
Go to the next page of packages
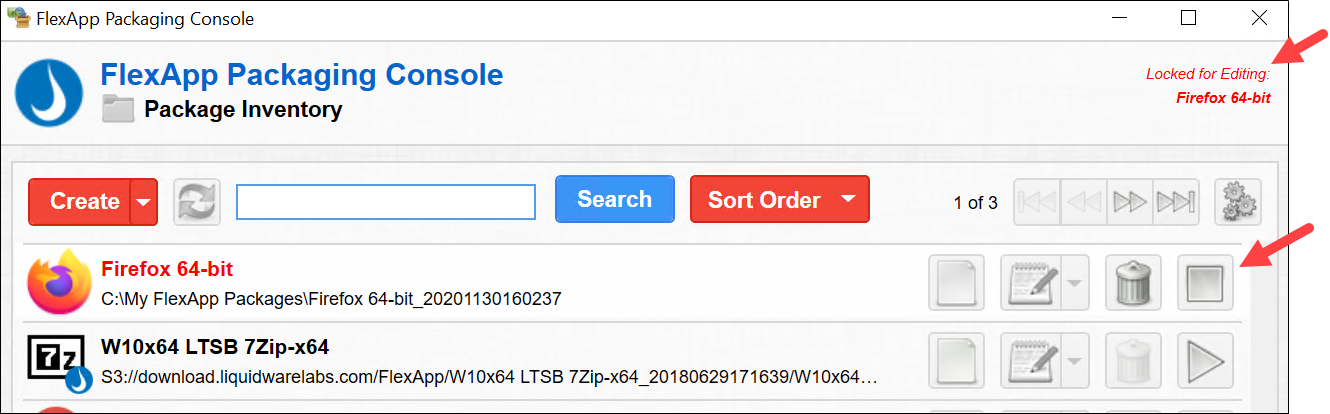1131,202
